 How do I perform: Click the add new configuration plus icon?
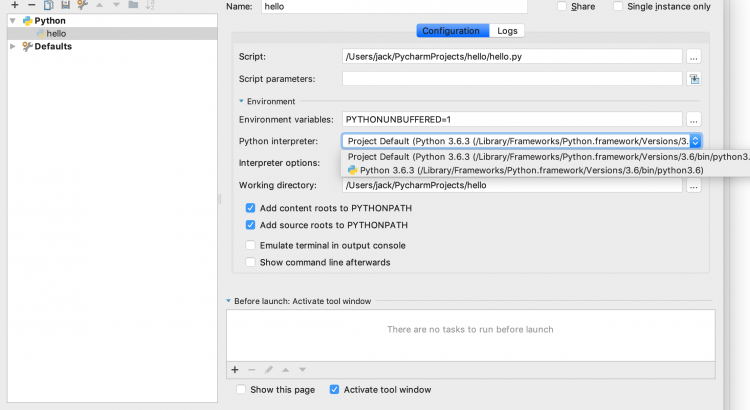tap(15, 5)
